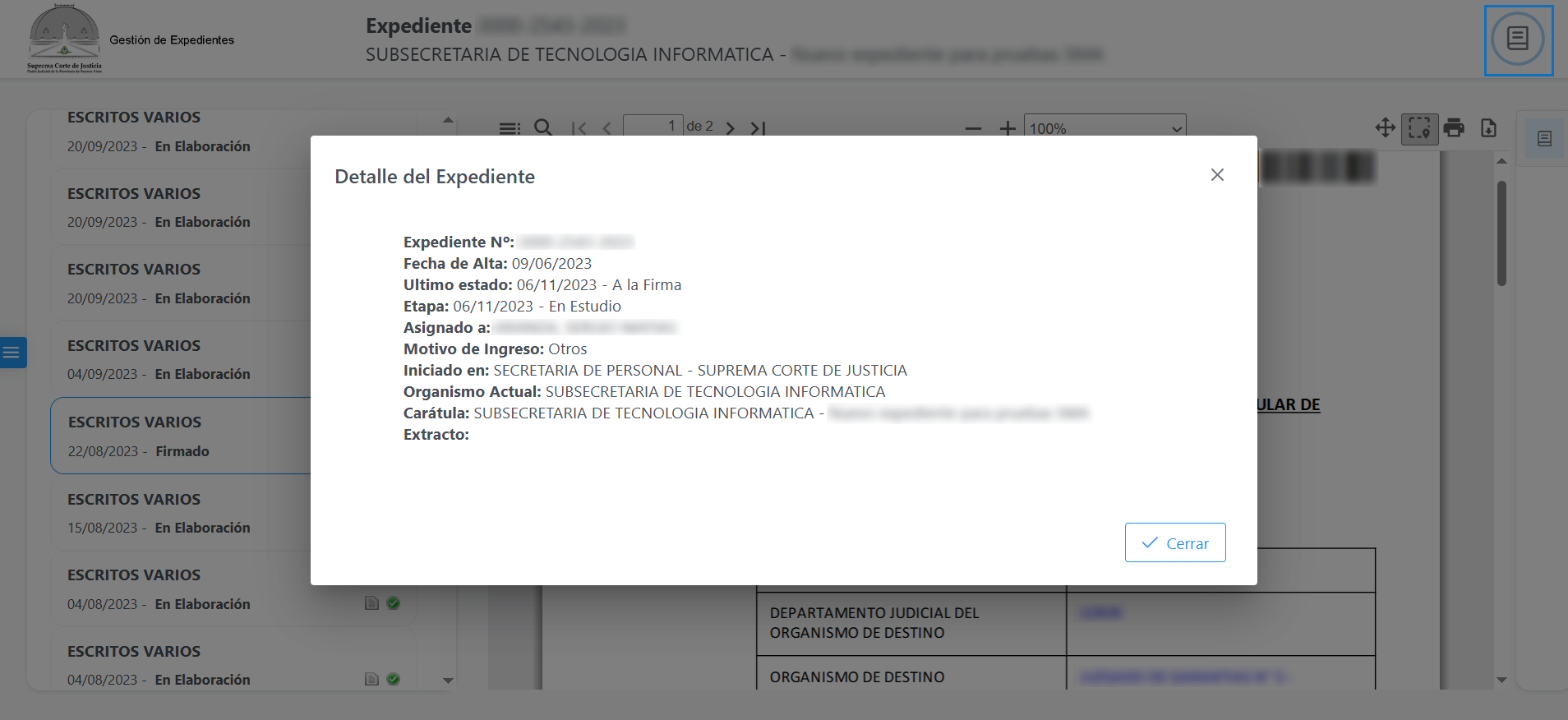Print the document with the printer icon
1568x720 pixels.
pos(1454,128)
